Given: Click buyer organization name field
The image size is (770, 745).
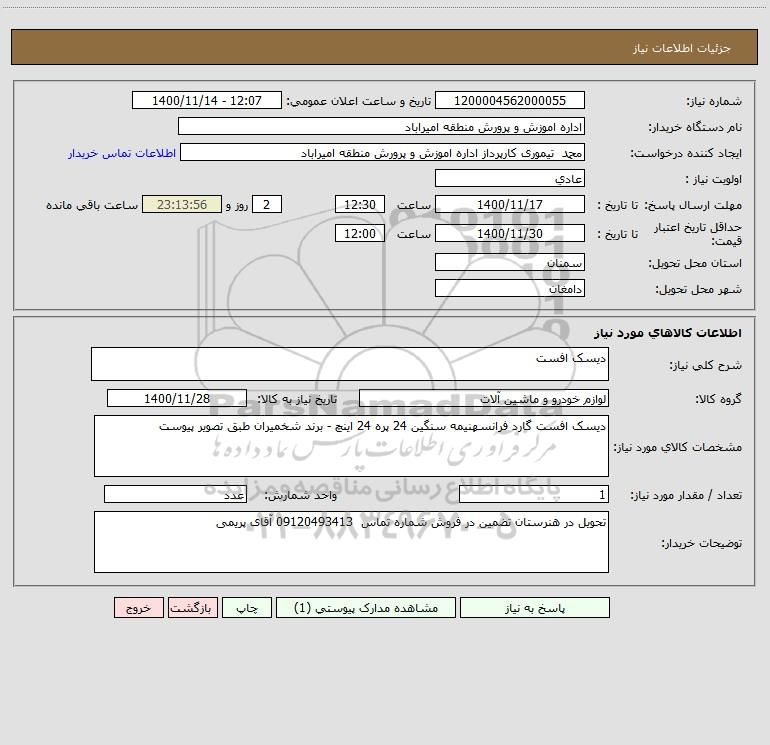Looking at the screenshot, I should 381,126.
